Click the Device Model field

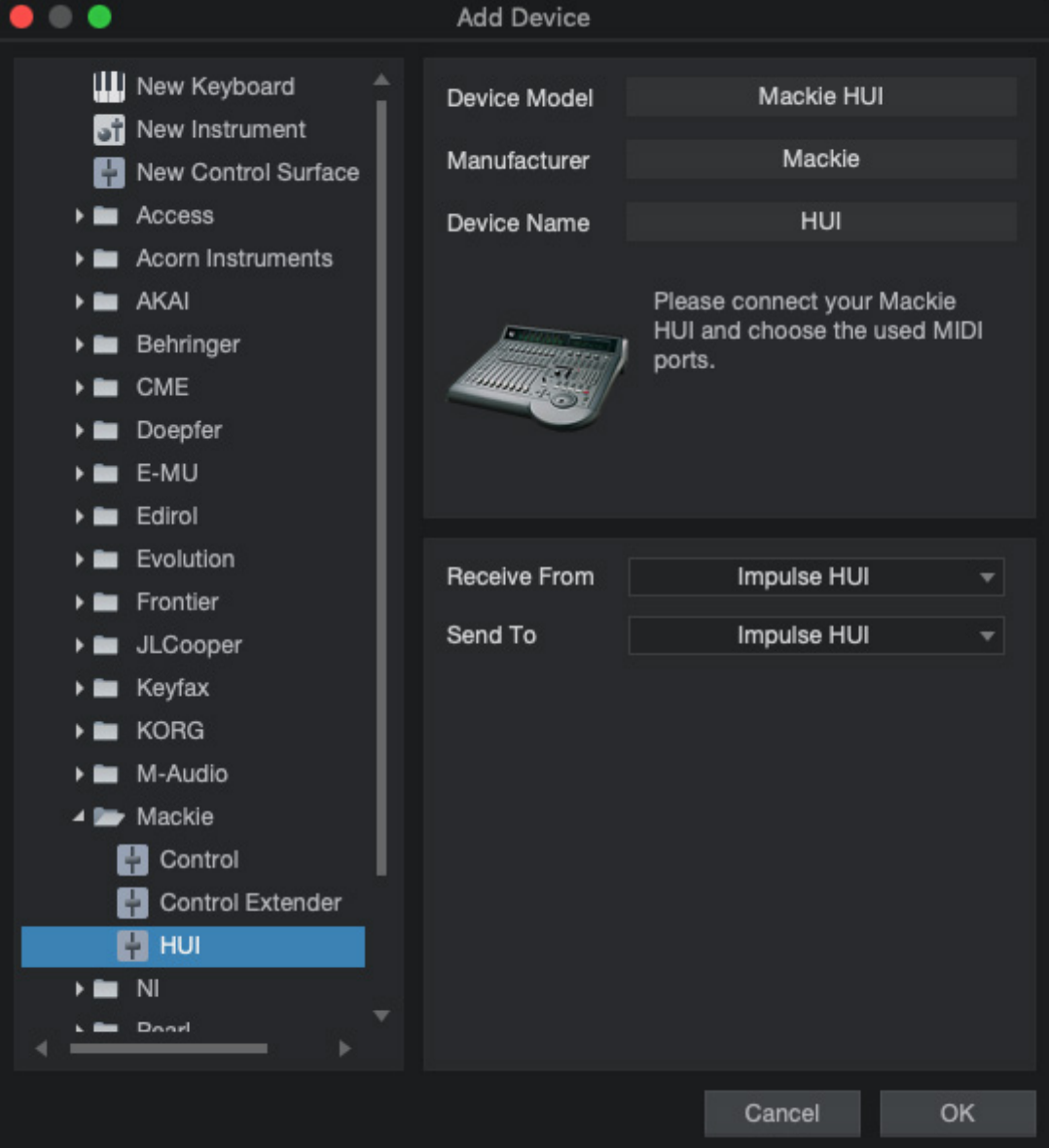click(821, 96)
